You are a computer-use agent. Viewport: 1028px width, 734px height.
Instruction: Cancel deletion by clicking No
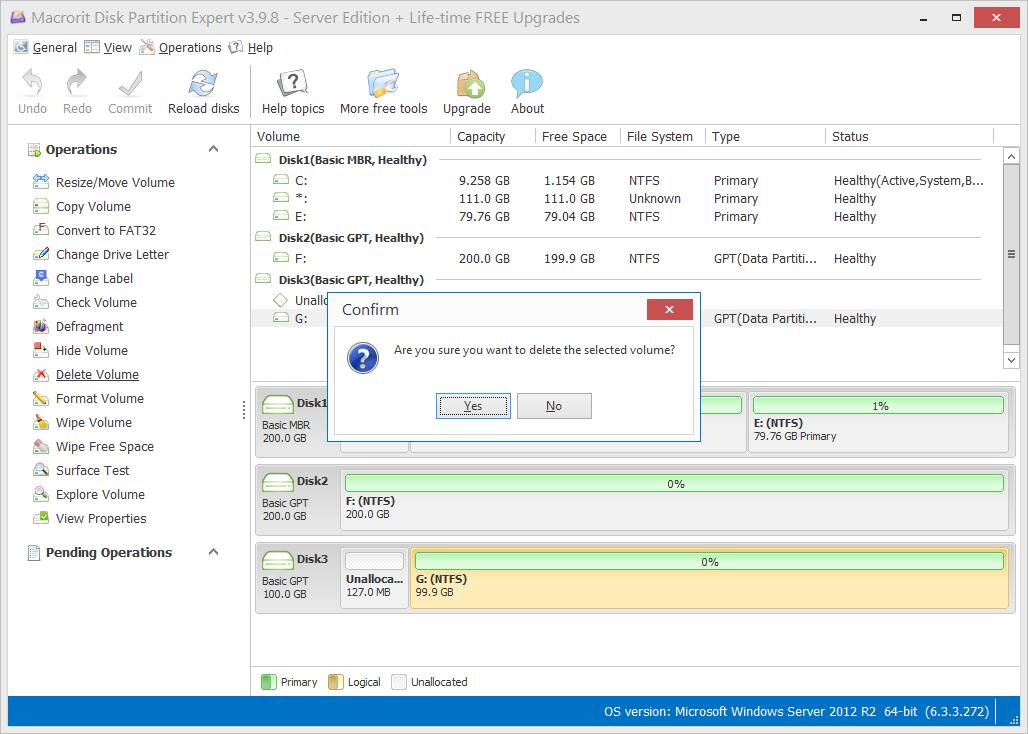click(x=554, y=406)
